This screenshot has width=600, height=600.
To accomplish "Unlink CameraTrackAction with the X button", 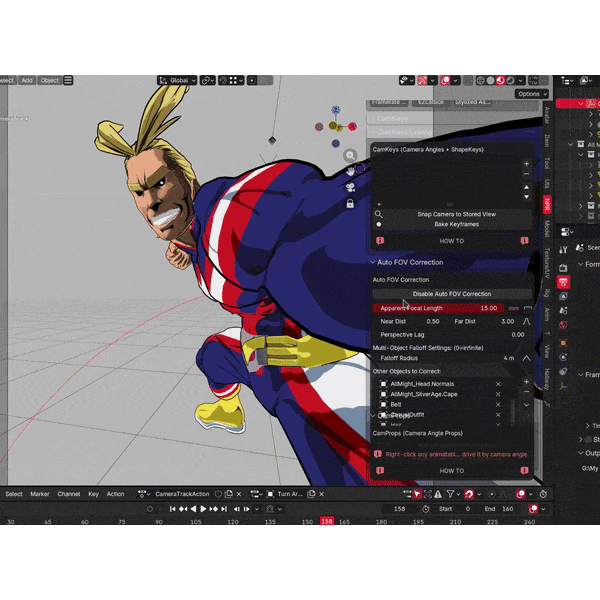I will point(239,494).
